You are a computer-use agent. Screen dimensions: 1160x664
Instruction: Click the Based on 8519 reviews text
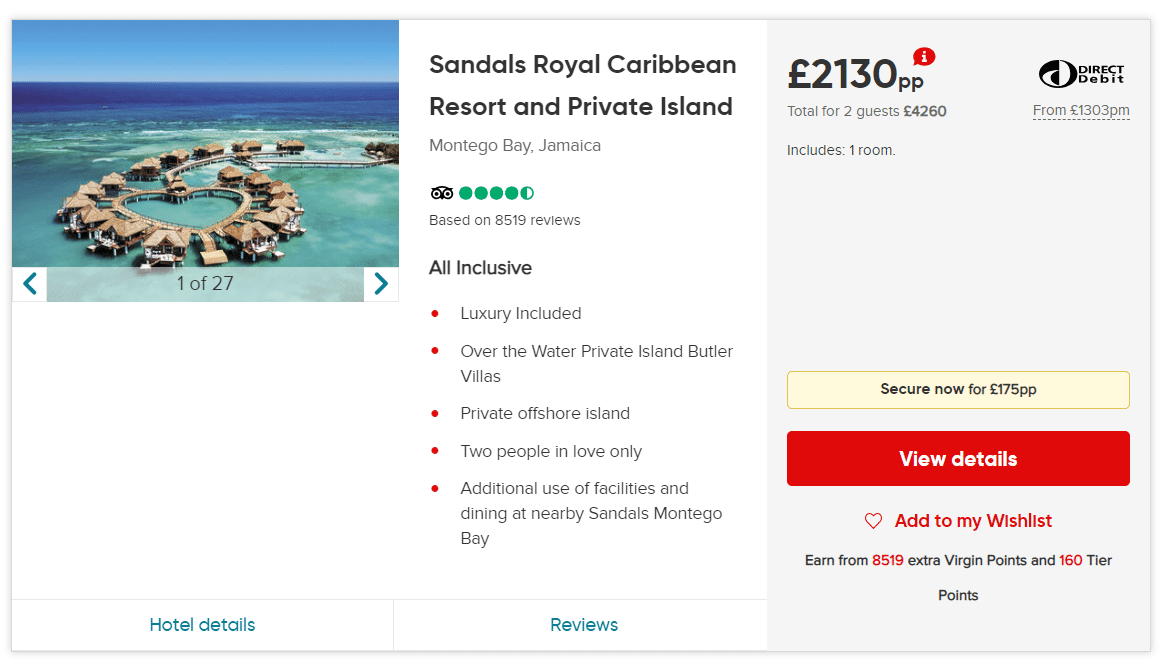(x=504, y=220)
